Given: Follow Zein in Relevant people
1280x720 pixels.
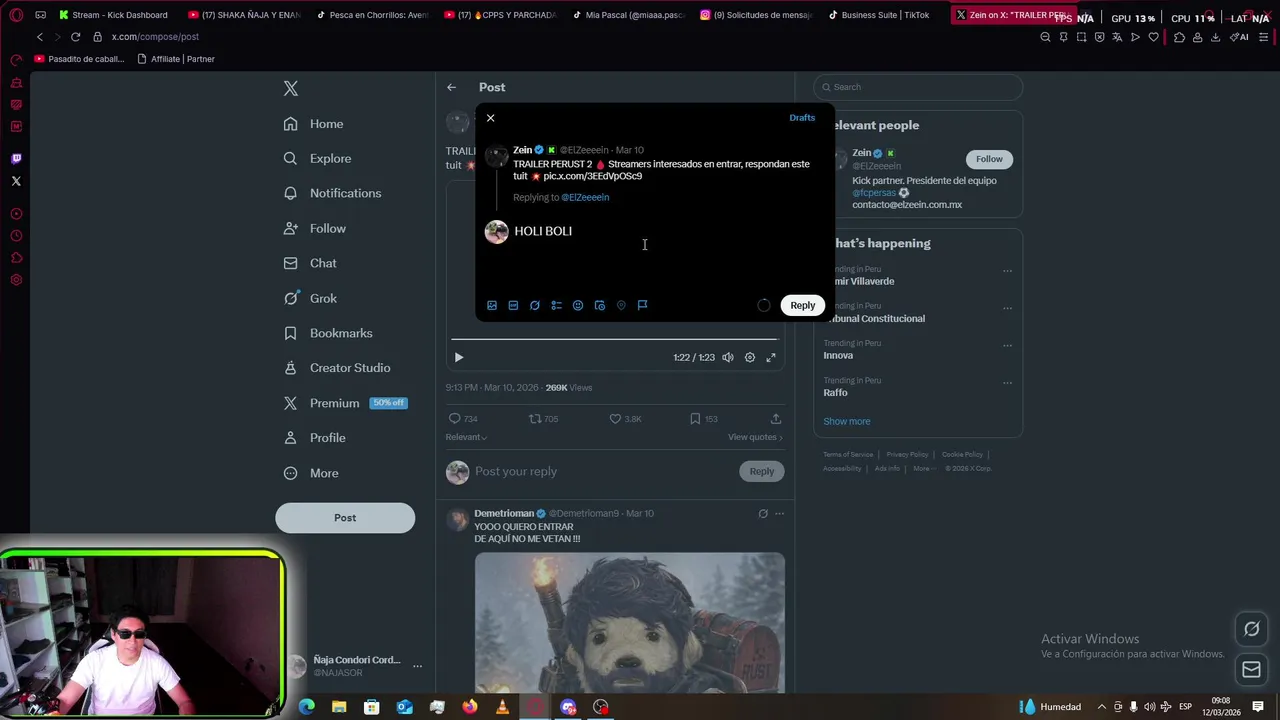Looking at the screenshot, I should point(989,159).
